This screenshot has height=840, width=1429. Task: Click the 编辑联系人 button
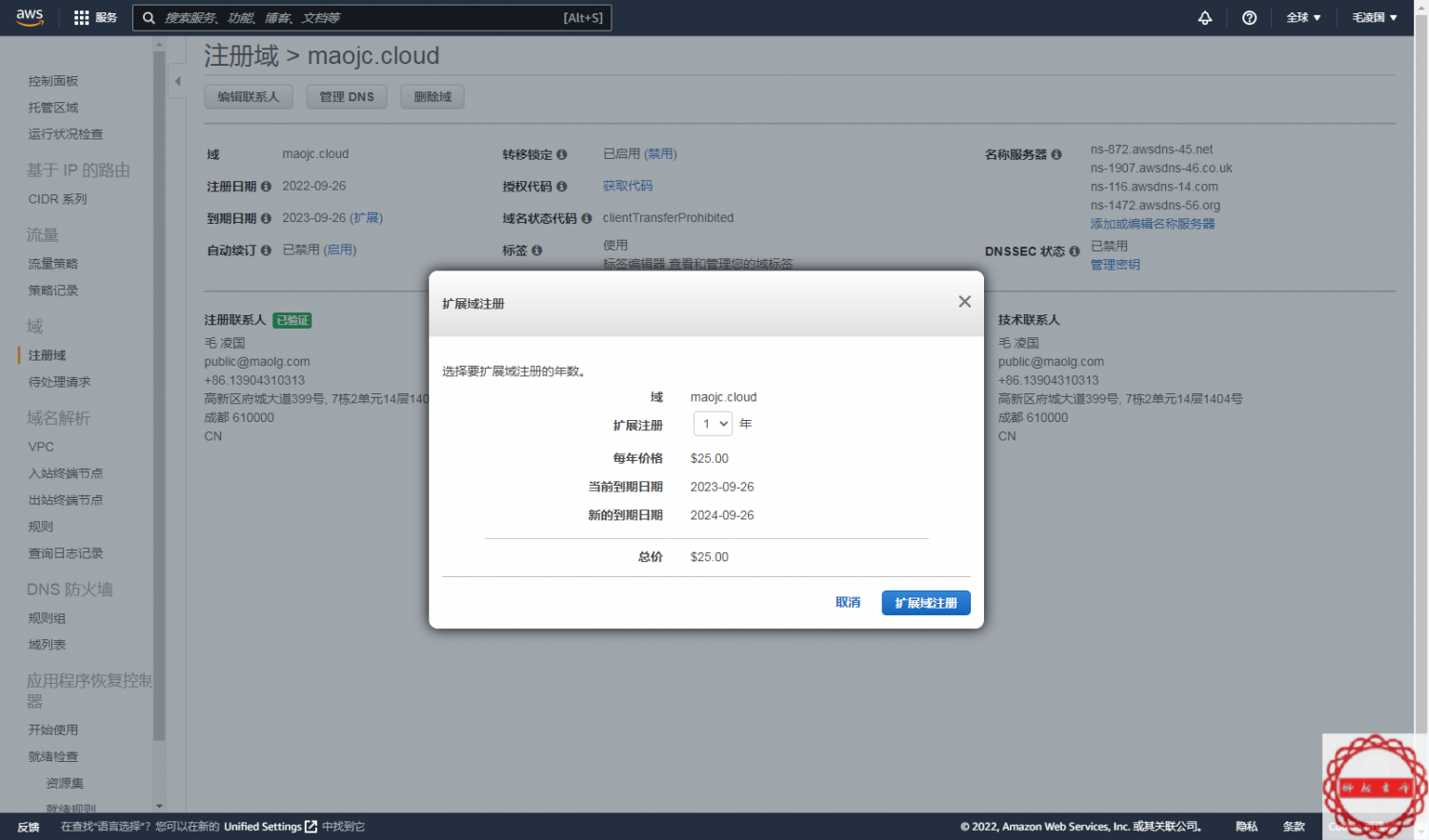(x=249, y=97)
